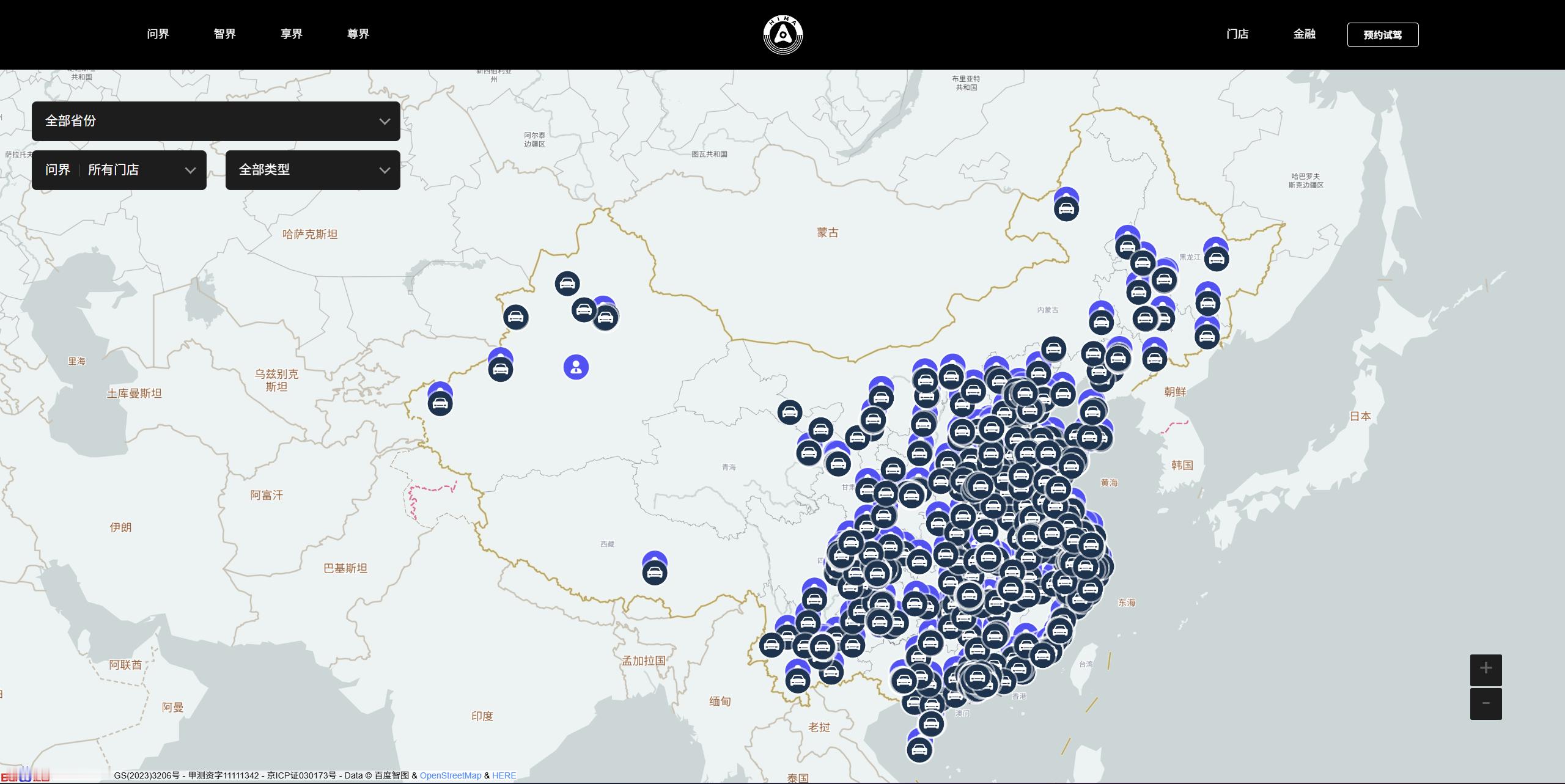
Task: Open the HERE attribution link
Action: 504,775
